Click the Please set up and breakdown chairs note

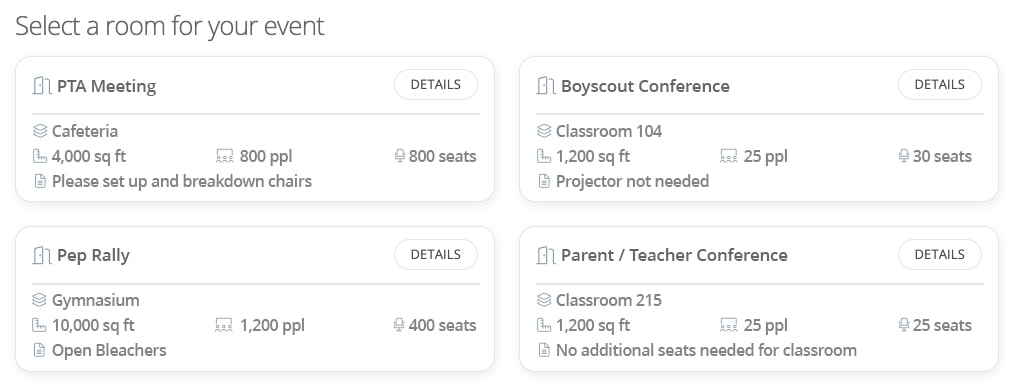(182, 181)
